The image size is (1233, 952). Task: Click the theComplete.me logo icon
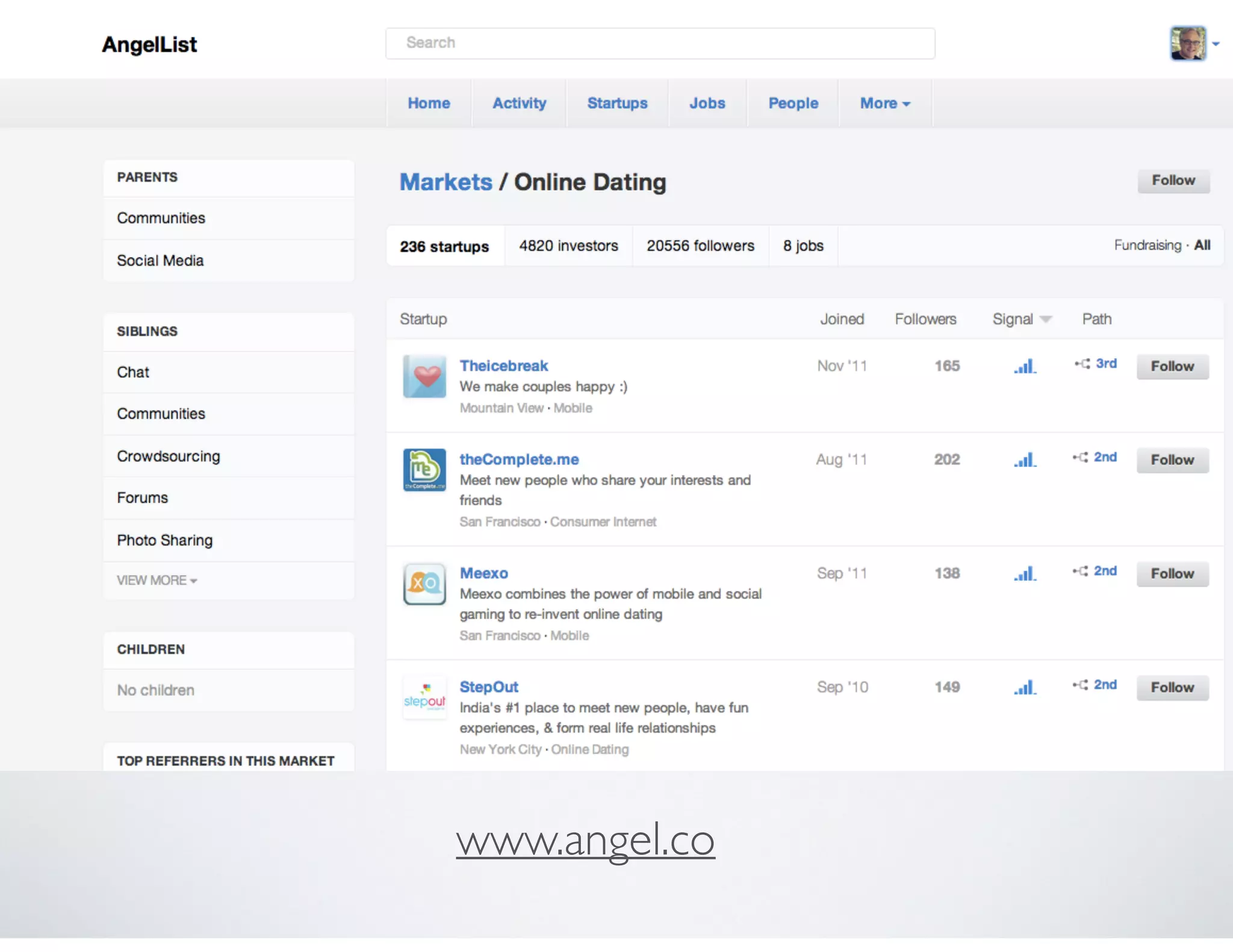pyautogui.click(x=424, y=470)
